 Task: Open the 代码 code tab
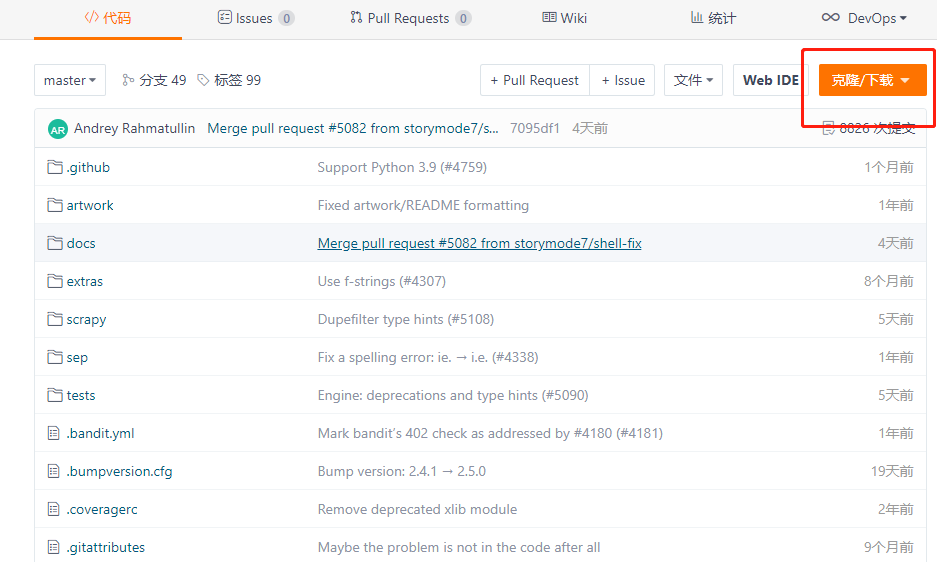pos(108,18)
